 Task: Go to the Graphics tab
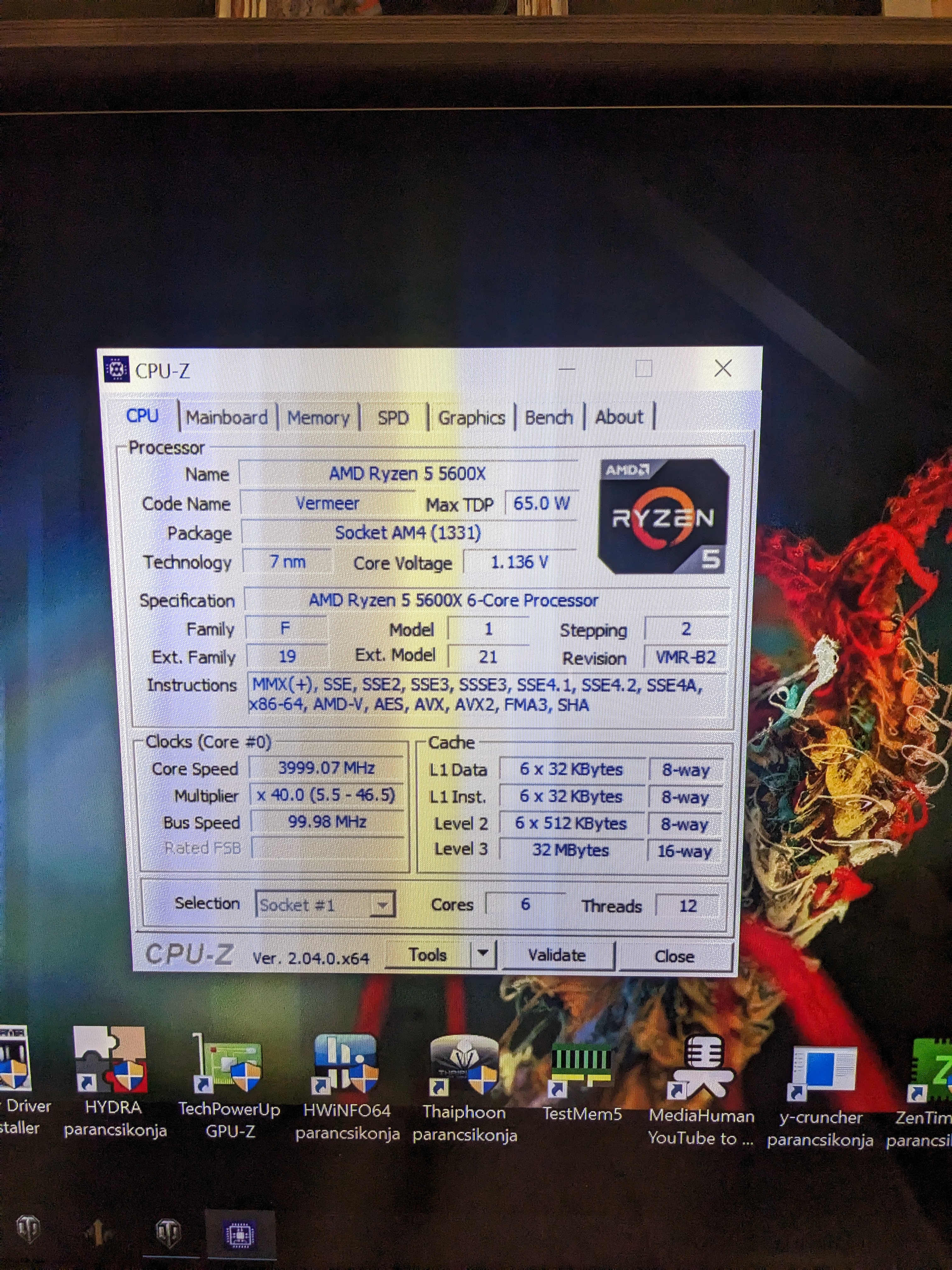click(471, 418)
